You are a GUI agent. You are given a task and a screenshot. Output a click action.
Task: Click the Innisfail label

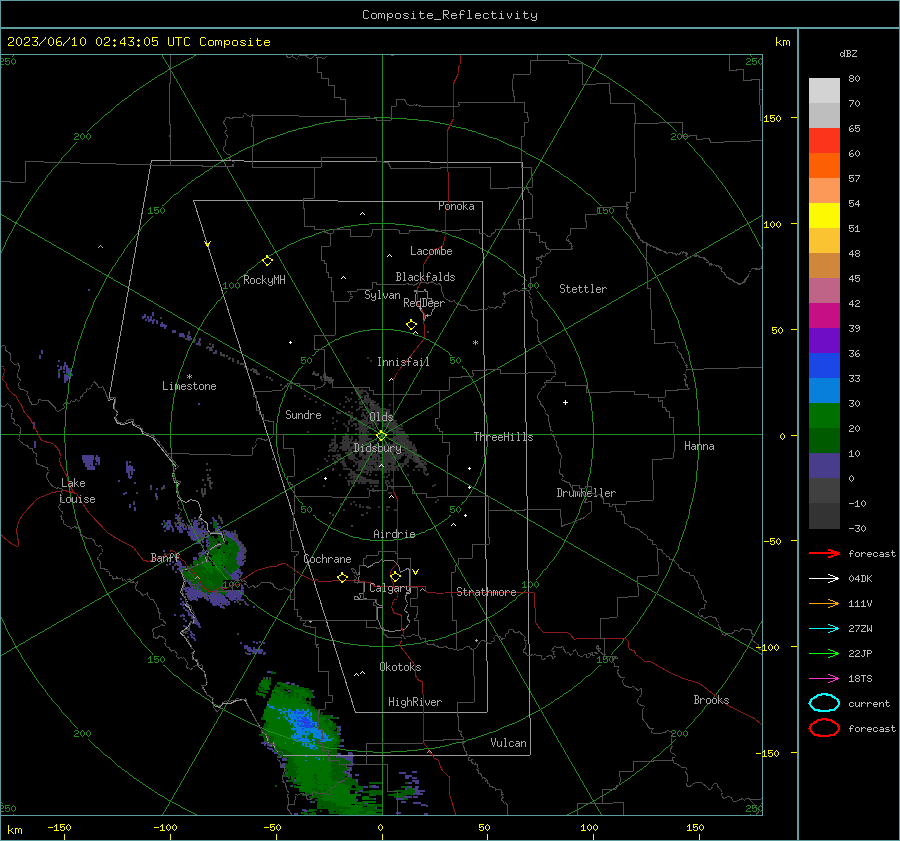tap(403, 362)
